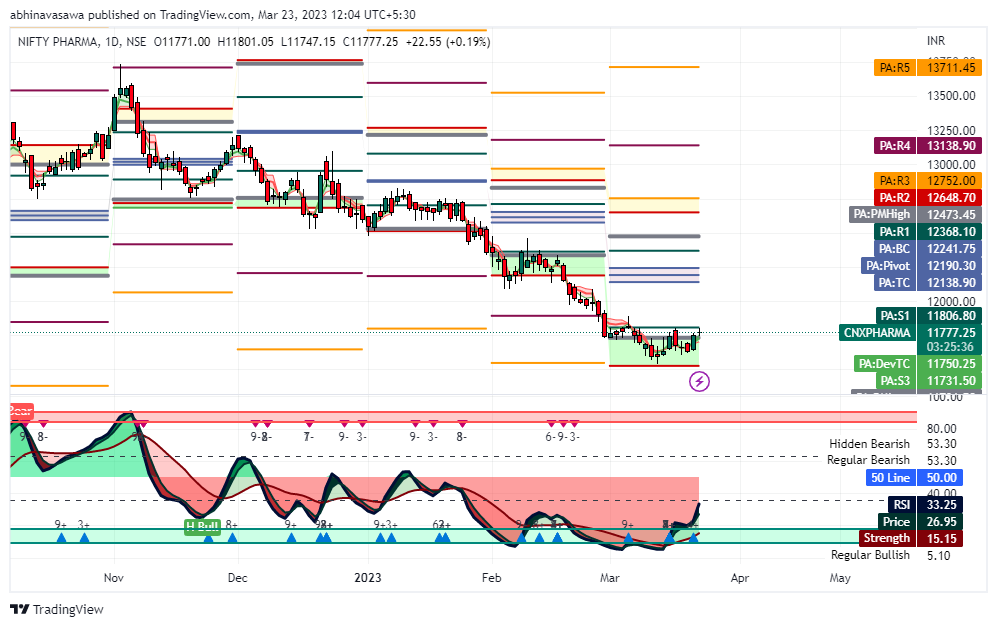Click the 11750.25 price value
Screen dimensions: 997x627
[951, 364]
